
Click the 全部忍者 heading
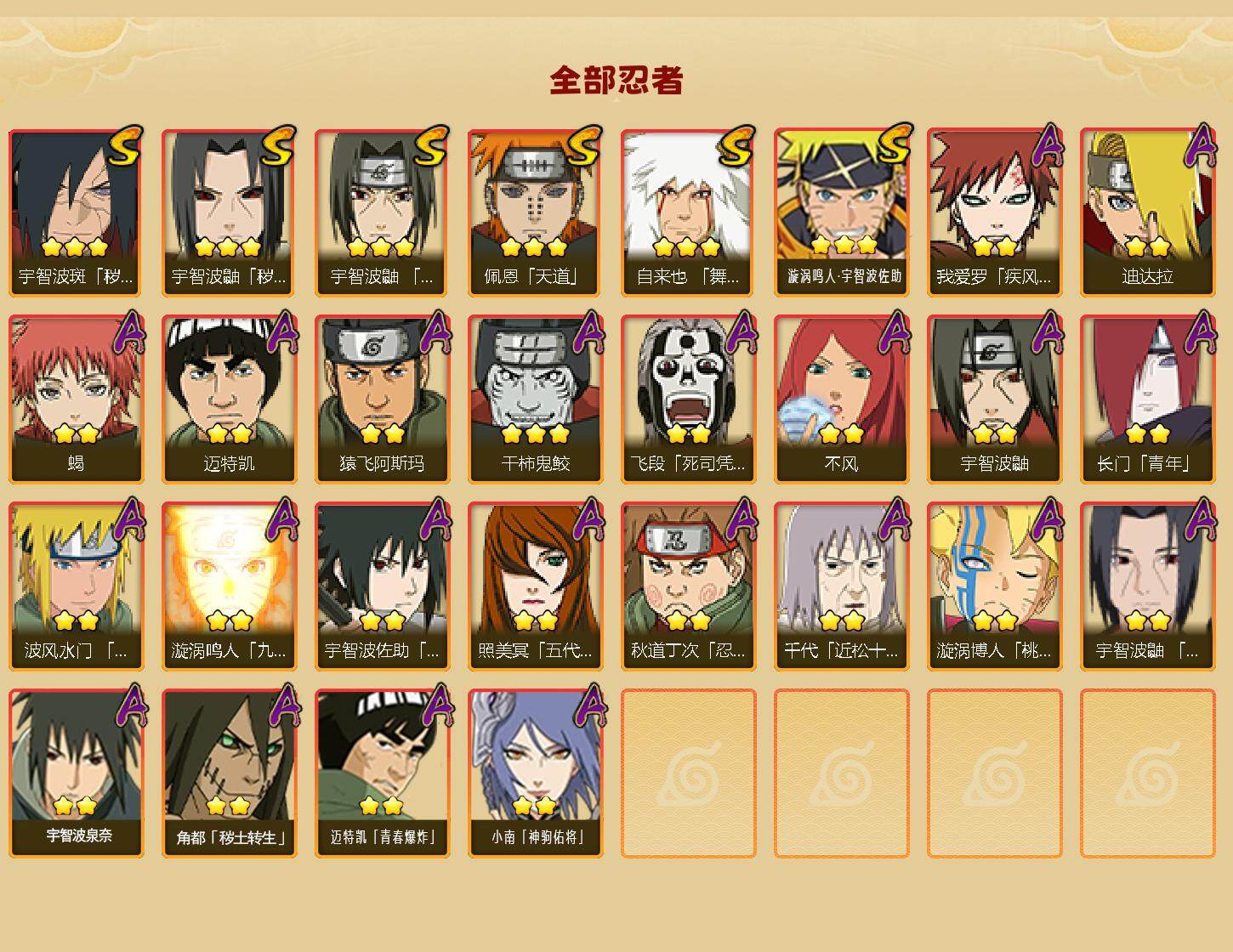[616, 81]
